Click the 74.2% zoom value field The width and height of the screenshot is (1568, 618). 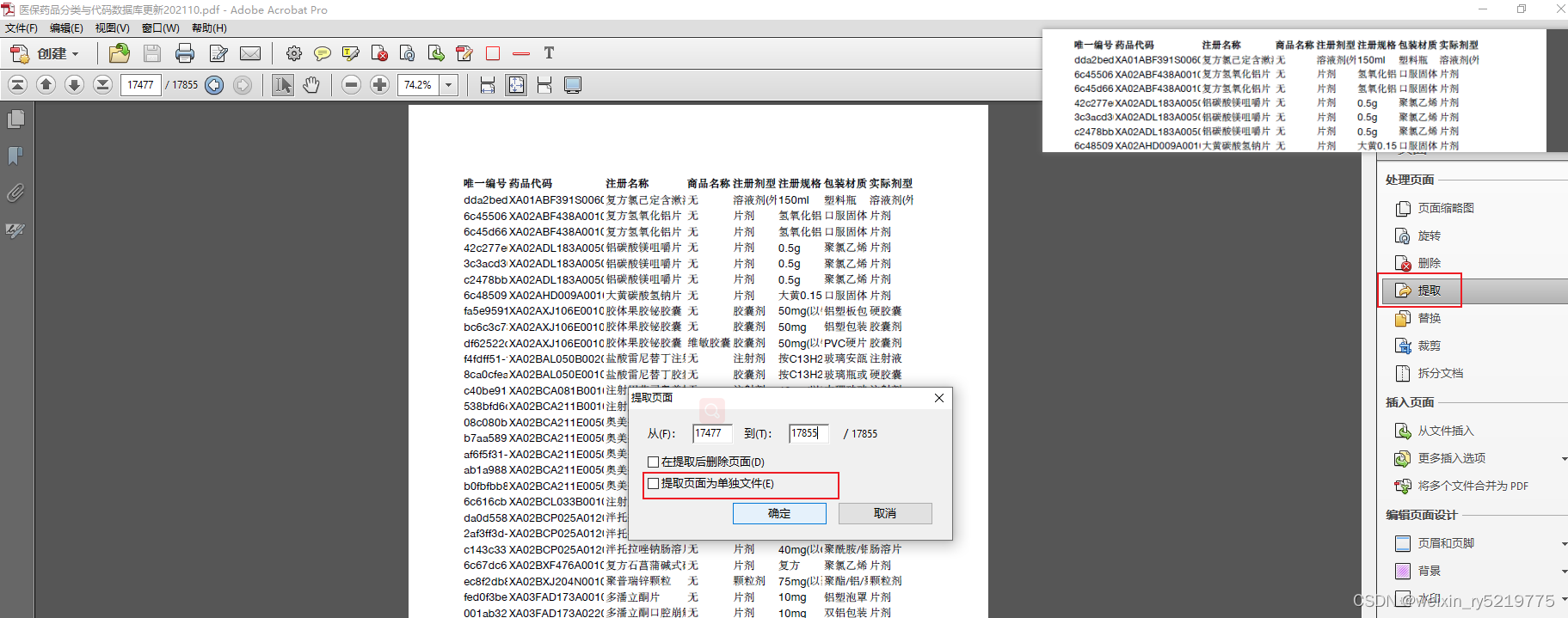click(x=419, y=84)
